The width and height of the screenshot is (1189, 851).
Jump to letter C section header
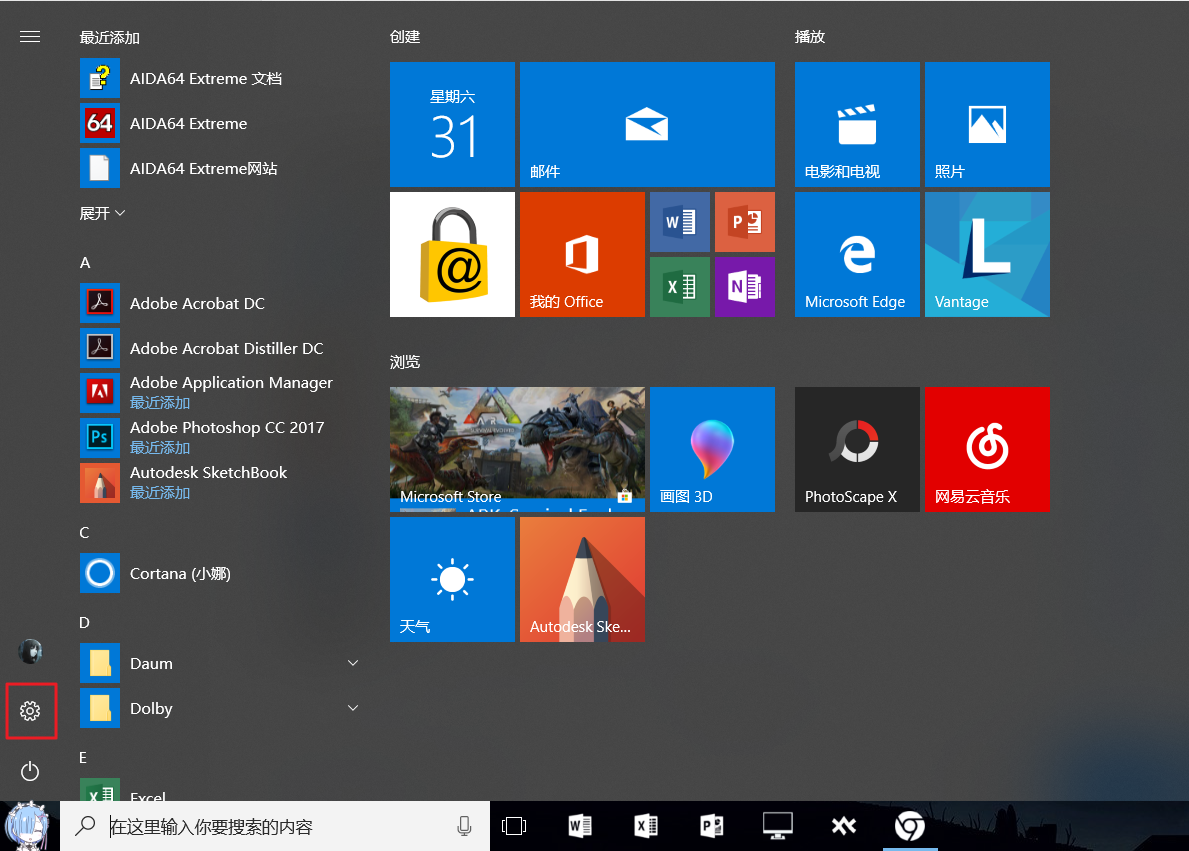tap(84, 532)
